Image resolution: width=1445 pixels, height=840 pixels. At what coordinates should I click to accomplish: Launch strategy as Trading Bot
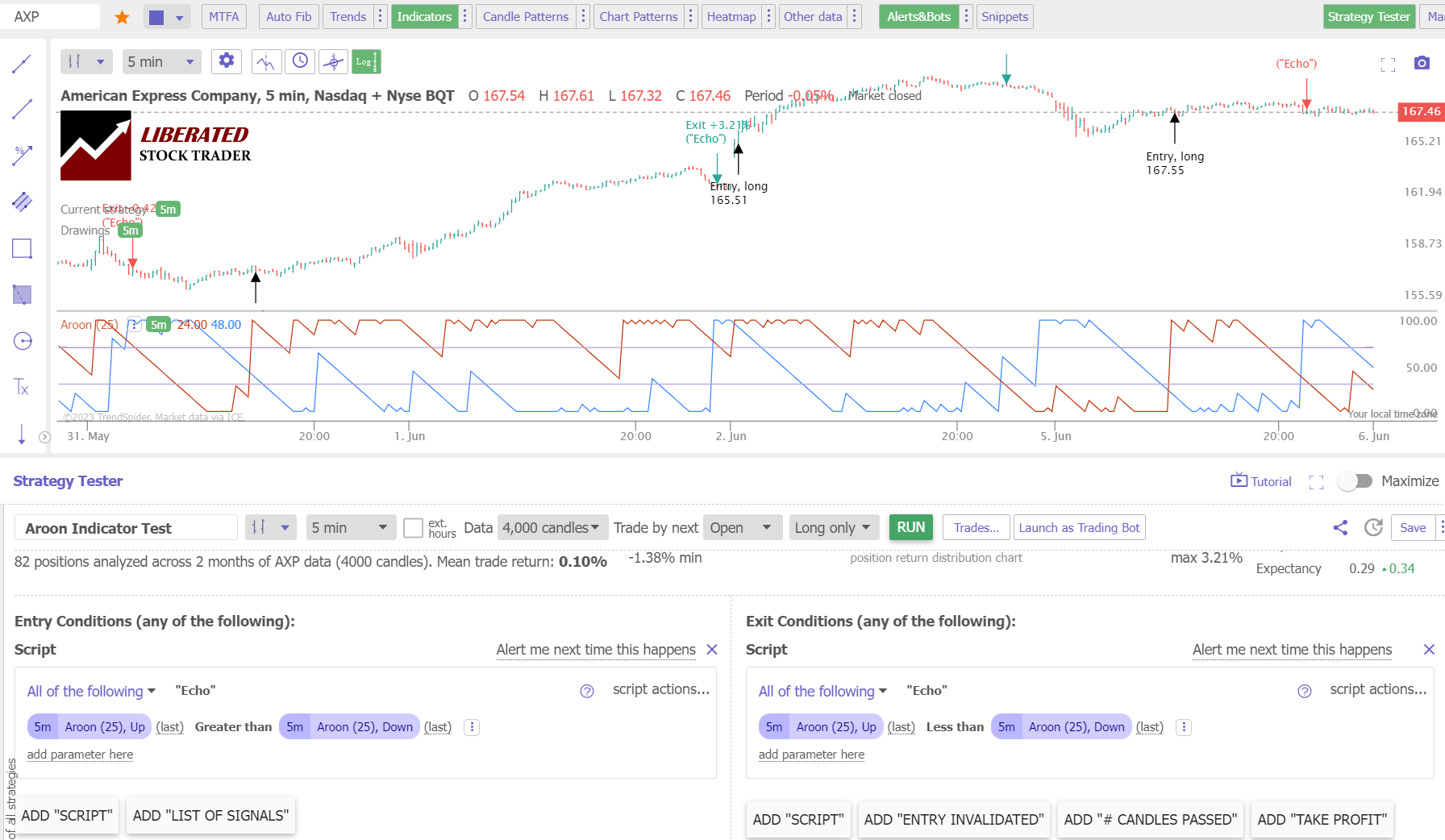pos(1079,527)
